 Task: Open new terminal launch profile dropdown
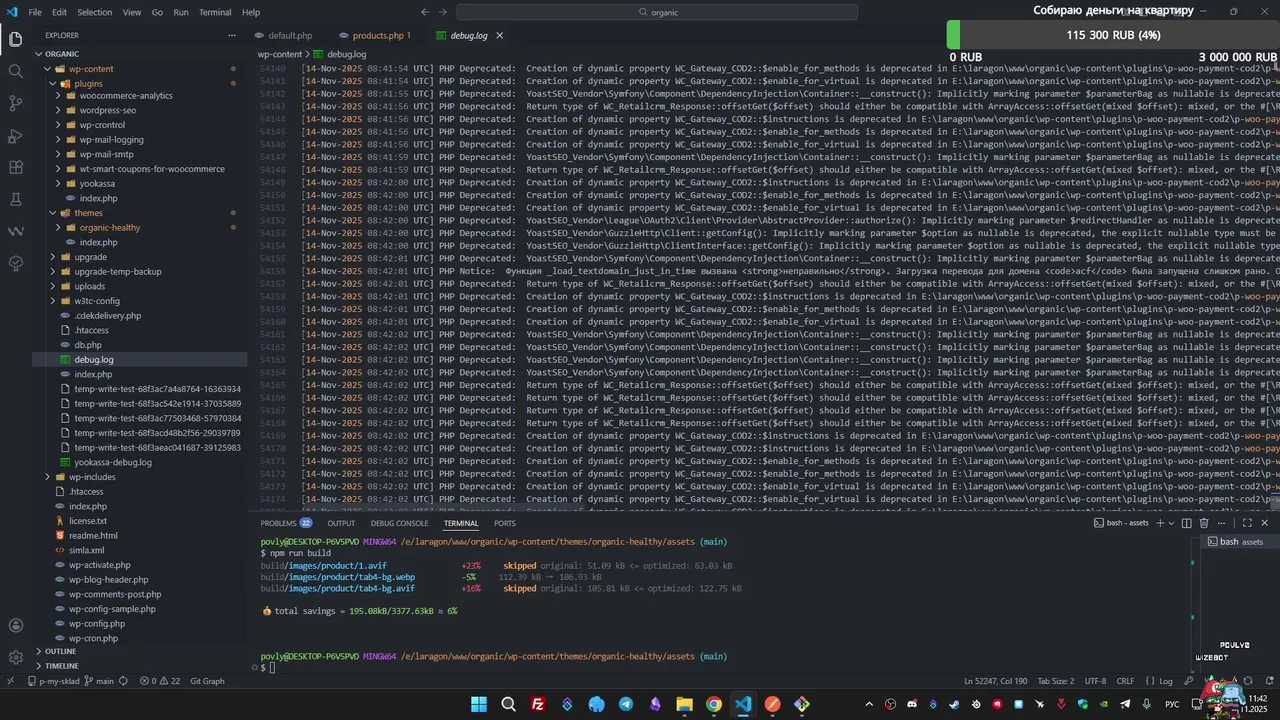point(1171,523)
